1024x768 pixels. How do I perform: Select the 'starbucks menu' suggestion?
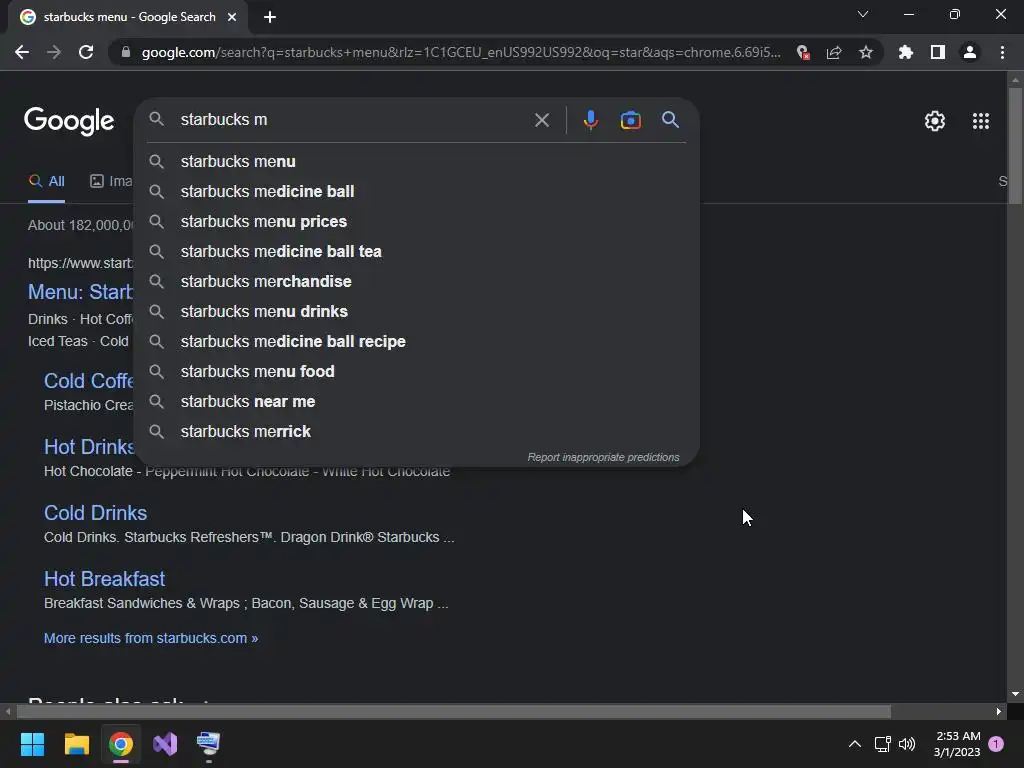[x=417, y=161]
